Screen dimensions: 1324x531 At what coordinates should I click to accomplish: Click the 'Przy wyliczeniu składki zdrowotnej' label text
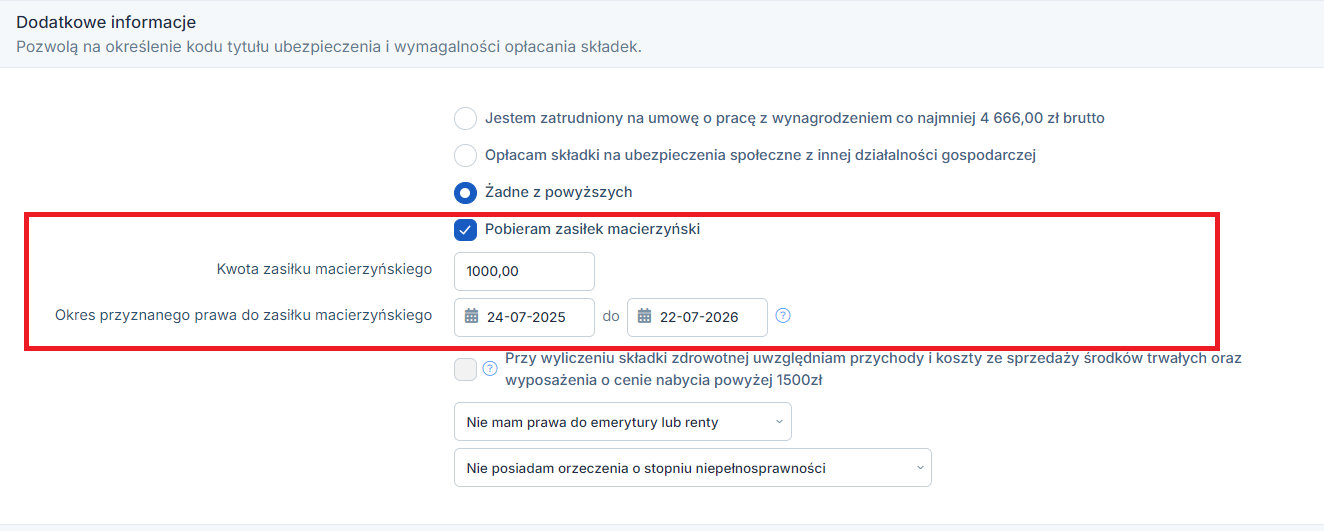pos(873,369)
